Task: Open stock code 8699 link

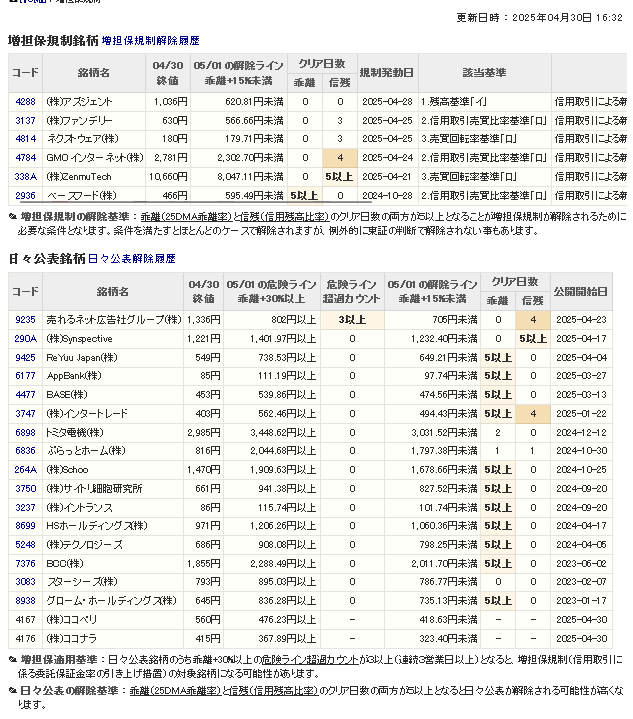Action: (x=25, y=526)
